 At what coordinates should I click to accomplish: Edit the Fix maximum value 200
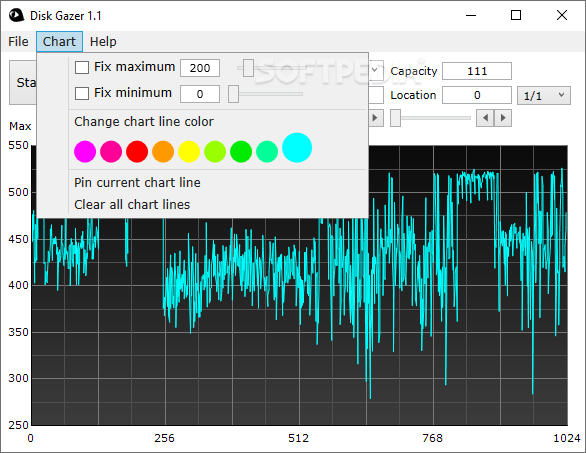pyautogui.click(x=200, y=68)
